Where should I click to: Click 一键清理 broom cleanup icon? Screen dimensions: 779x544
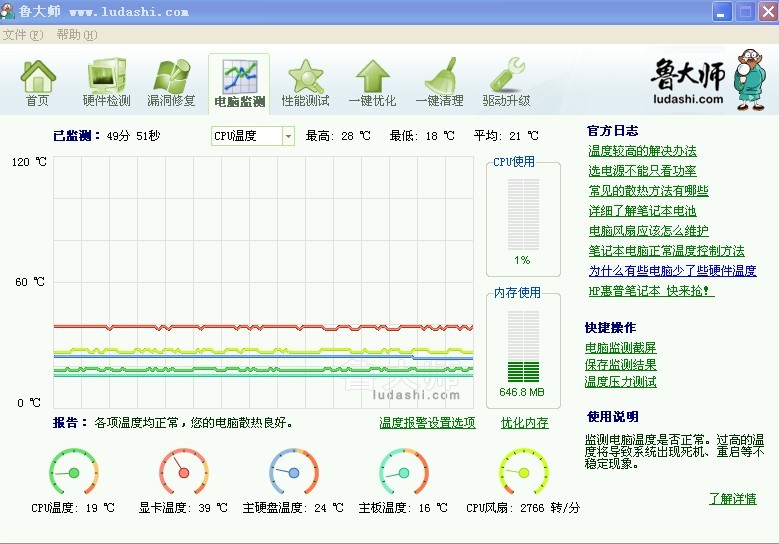(x=440, y=83)
